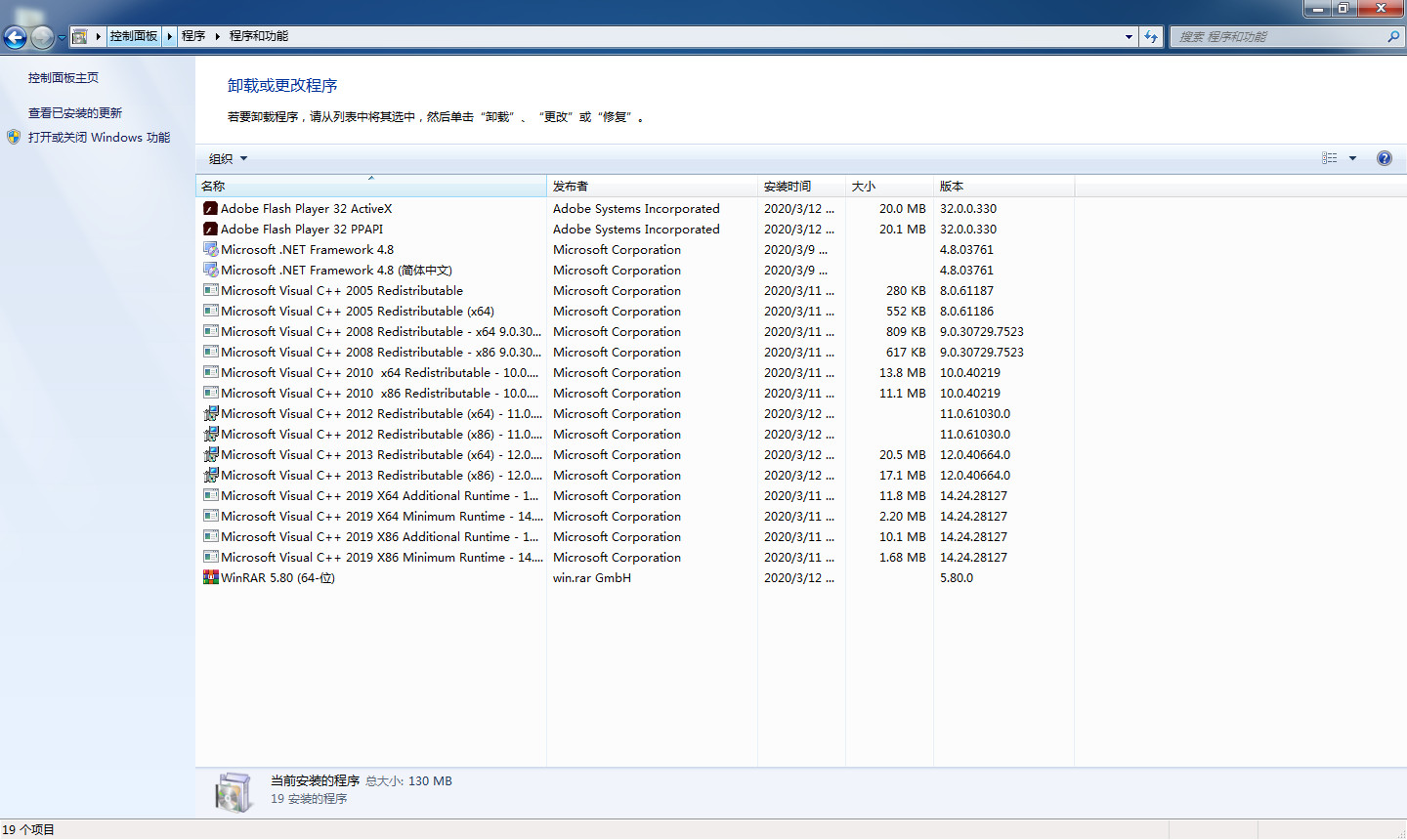Click Visual C++ 2019 X86 Additional Runtime icon
This screenshot has height=840, width=1407.
point(210,536)
